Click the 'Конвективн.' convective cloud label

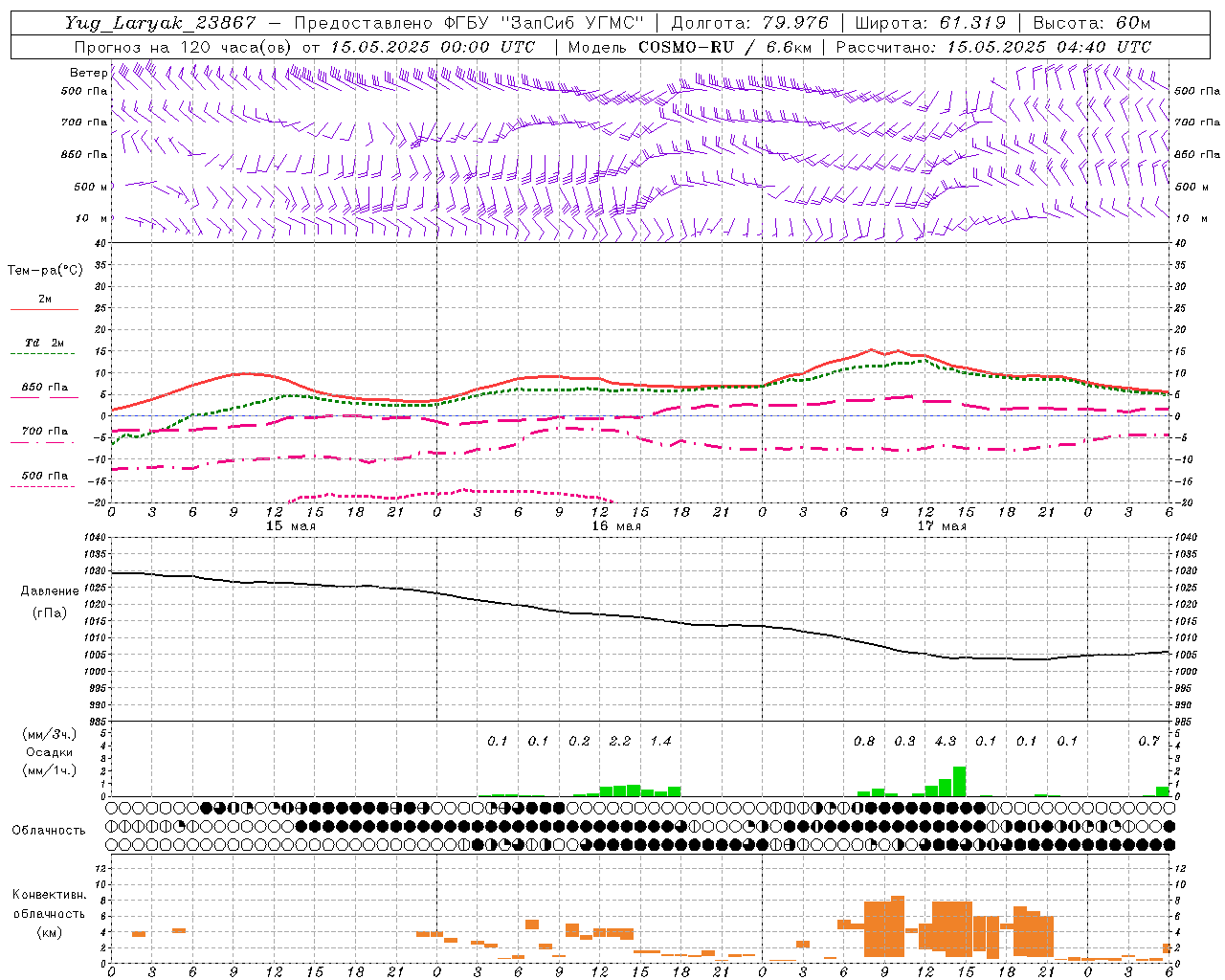click(50, 895)
